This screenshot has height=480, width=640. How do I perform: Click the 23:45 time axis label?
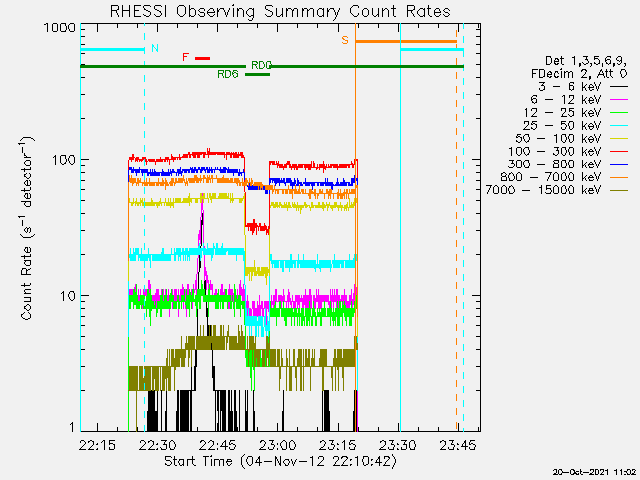click(458, 445)
